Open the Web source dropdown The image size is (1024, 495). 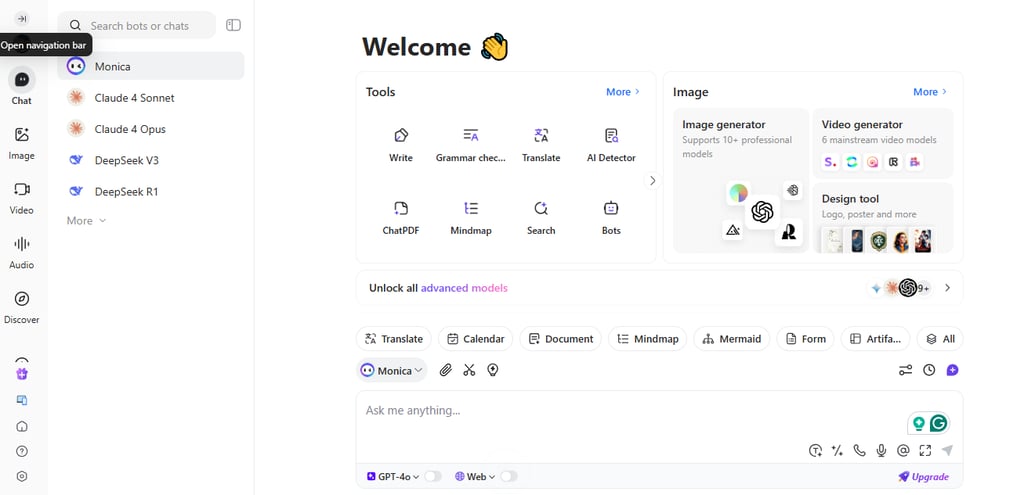point(475,477)
